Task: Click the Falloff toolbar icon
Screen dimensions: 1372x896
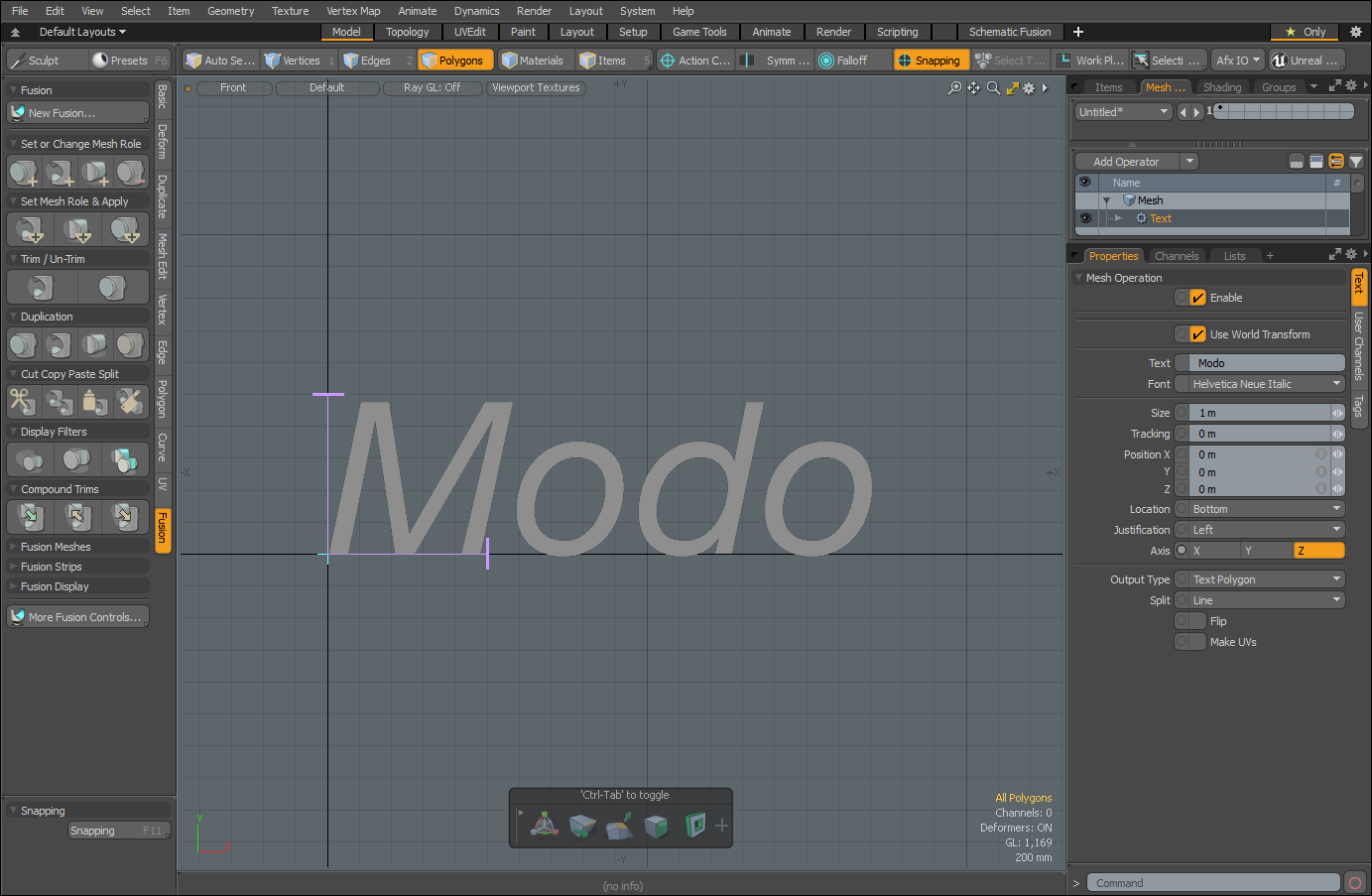Action: 843,61
